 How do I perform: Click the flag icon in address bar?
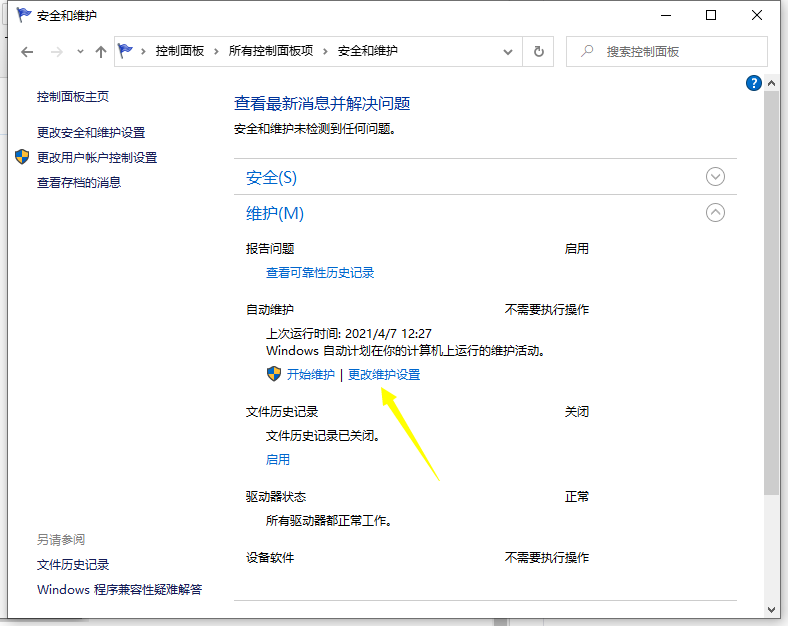125,51
